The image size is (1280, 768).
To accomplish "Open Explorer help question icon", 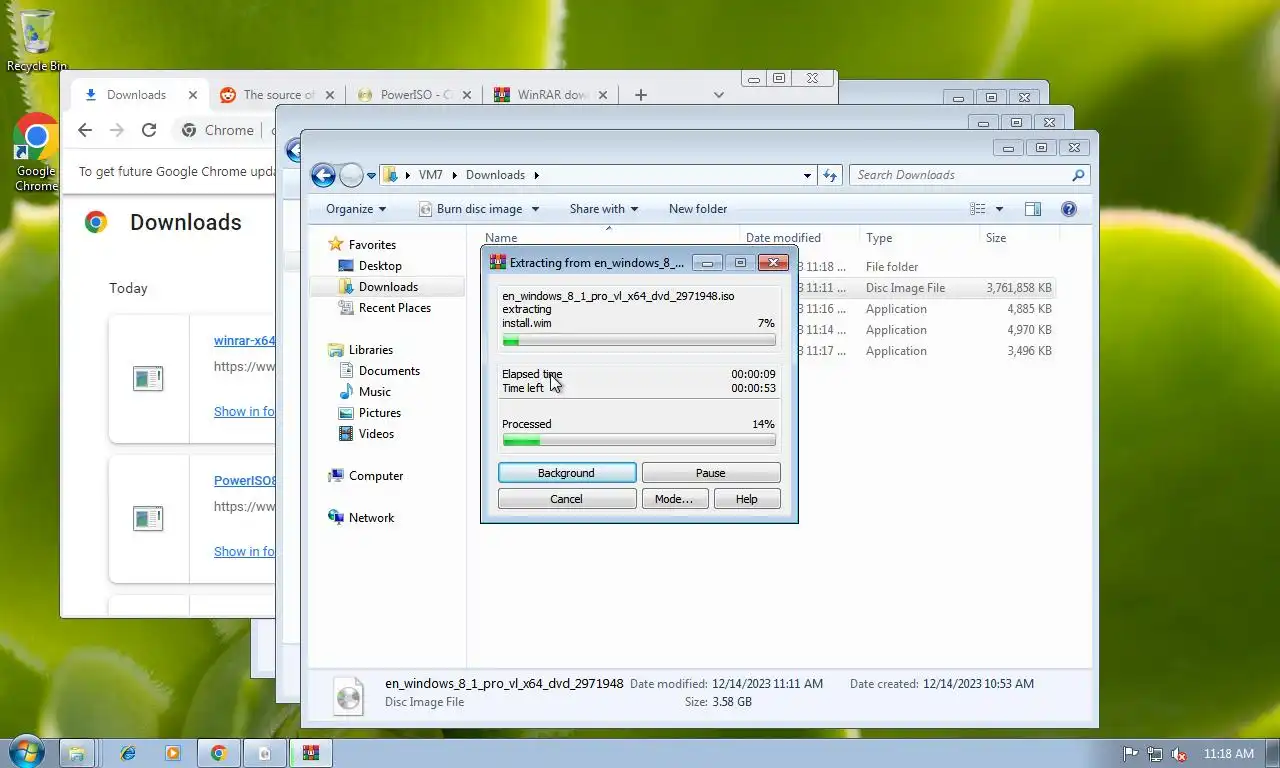I will pos(1068,209).
